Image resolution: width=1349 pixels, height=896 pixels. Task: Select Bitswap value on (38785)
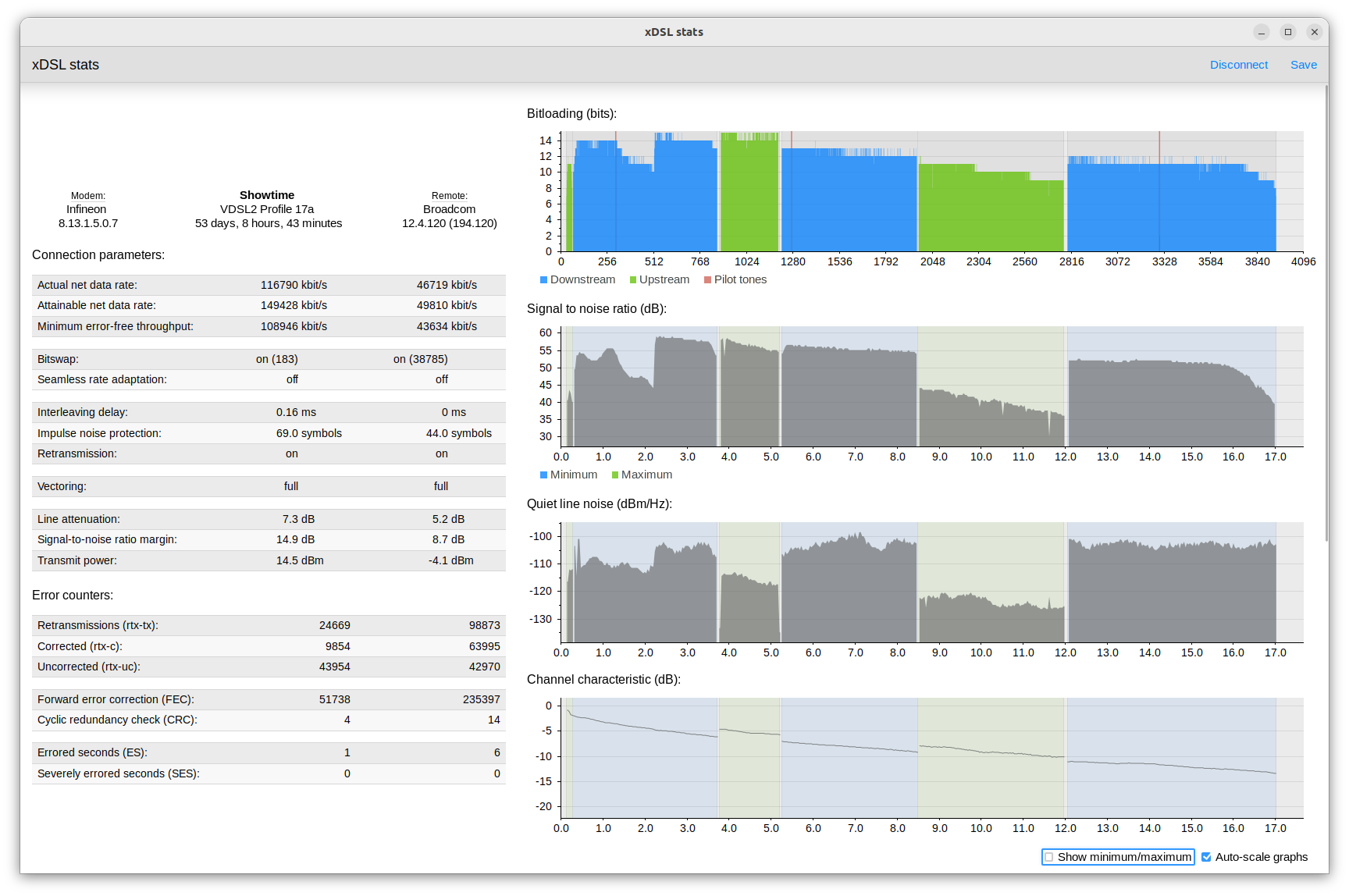click(x=421, y=359)
